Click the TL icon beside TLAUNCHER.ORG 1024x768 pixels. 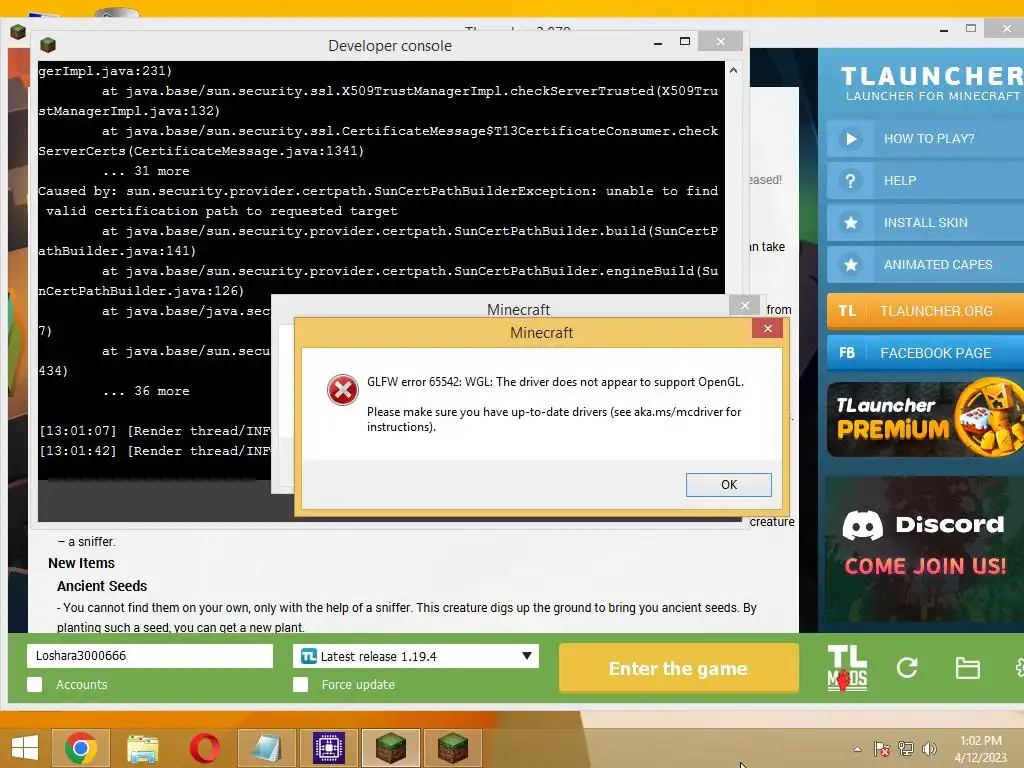point(847,311)
